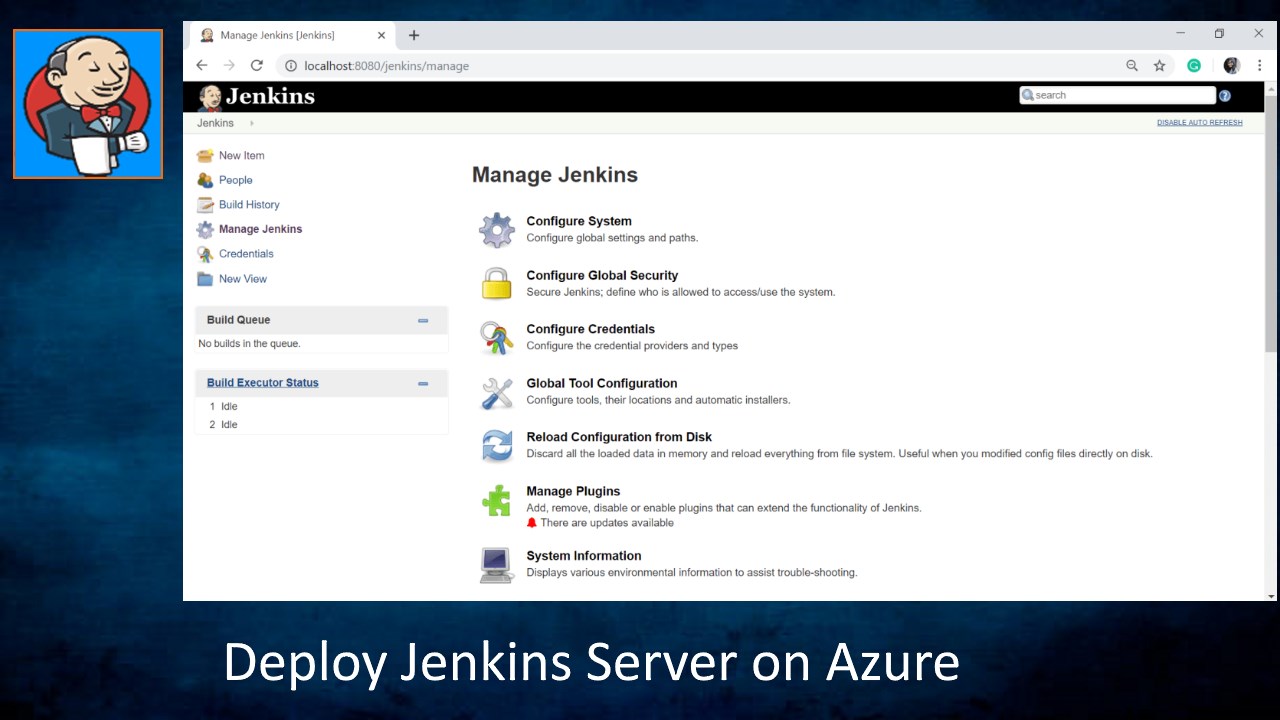Click the page vertical scrollbar thumb
1280x720 pixels.
pyautogui.click(x=1271, y=224)
